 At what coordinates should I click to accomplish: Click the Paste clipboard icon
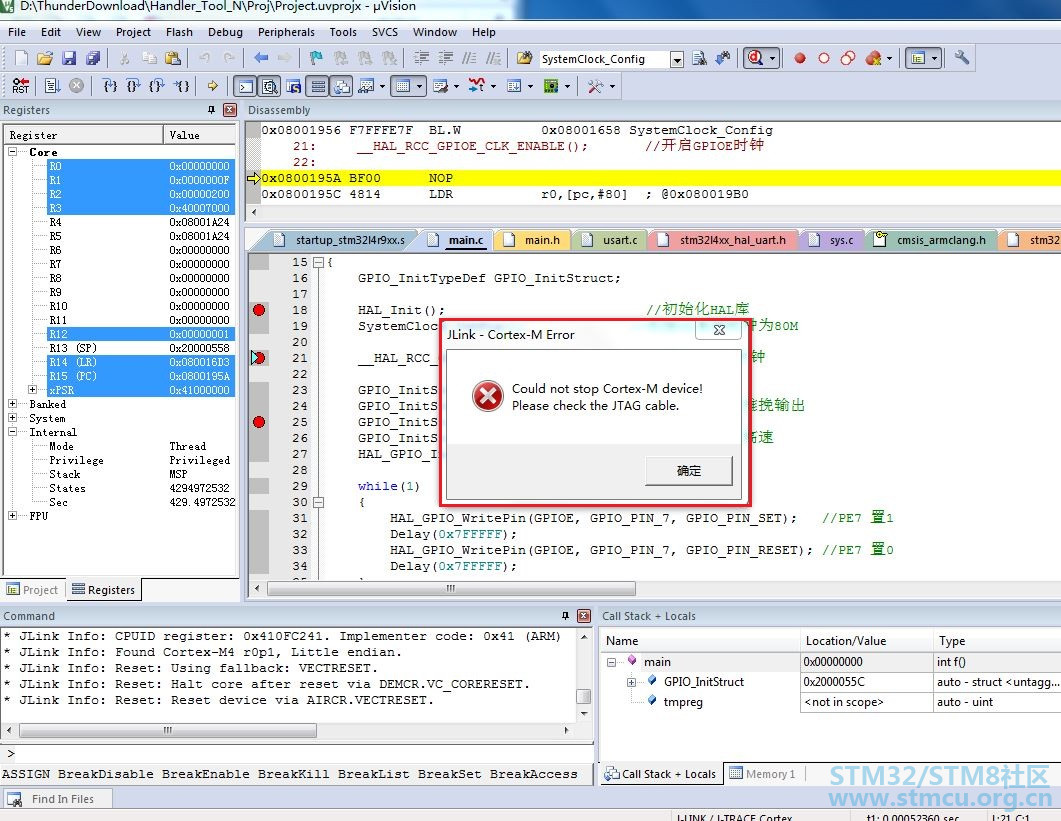(x=173, y=58)
